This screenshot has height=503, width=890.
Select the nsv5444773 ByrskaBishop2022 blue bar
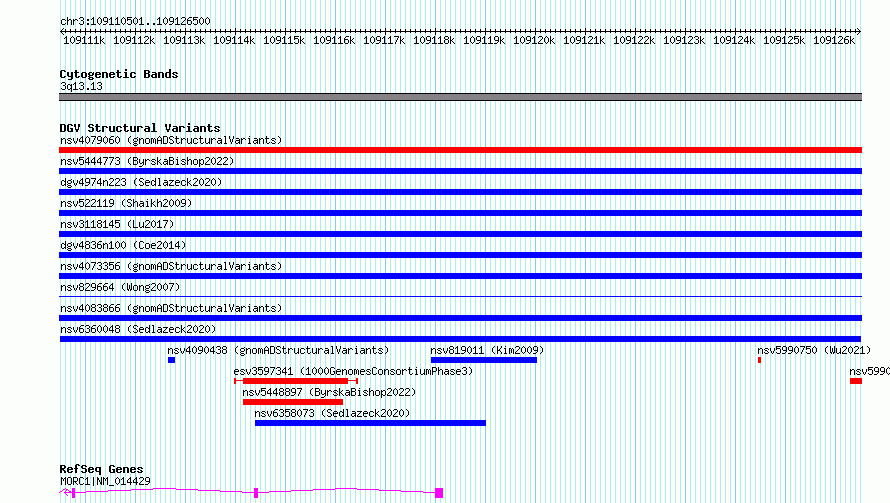tap(460, 171)
